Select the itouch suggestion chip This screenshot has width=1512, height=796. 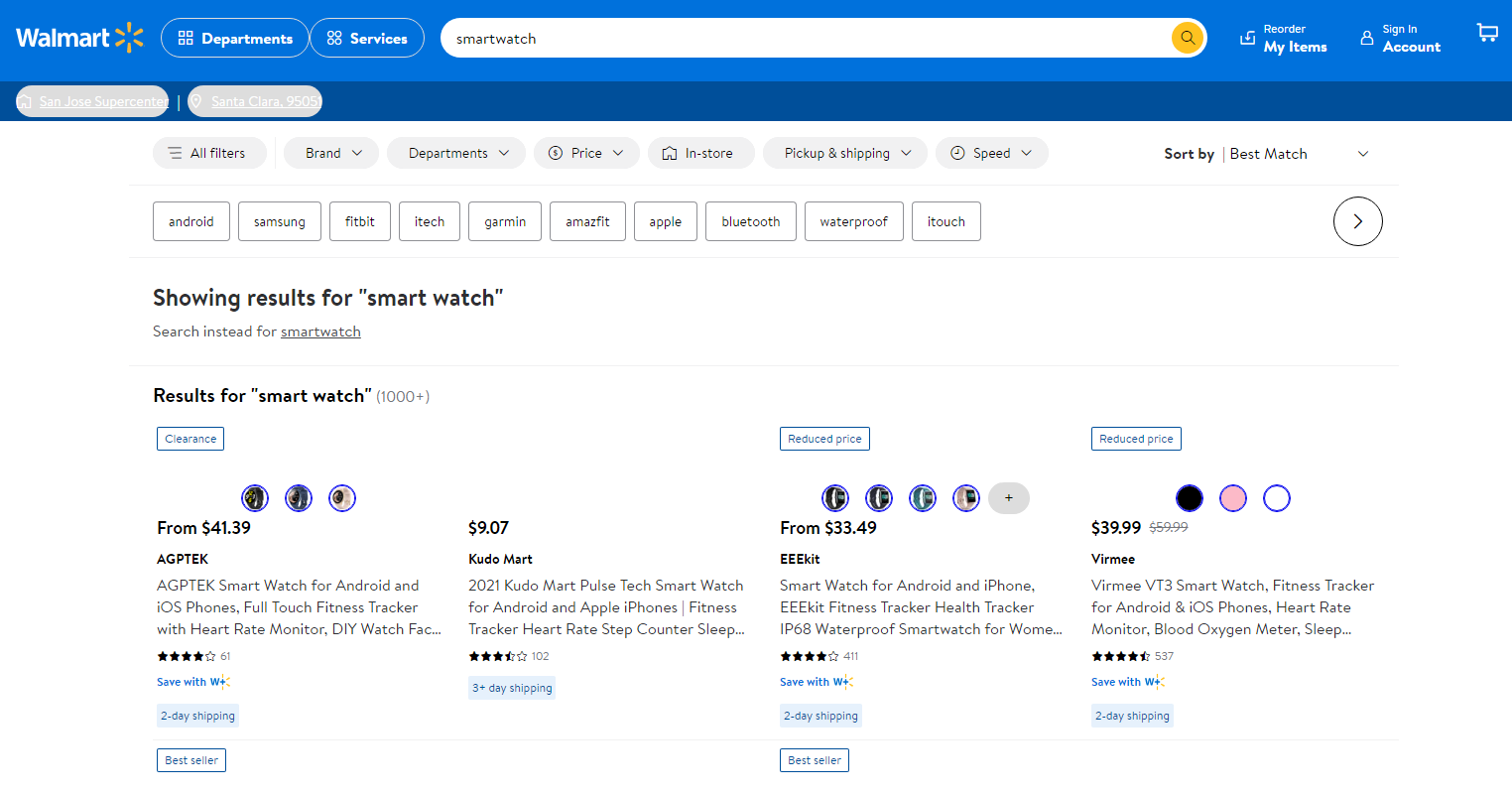(946, 221)
